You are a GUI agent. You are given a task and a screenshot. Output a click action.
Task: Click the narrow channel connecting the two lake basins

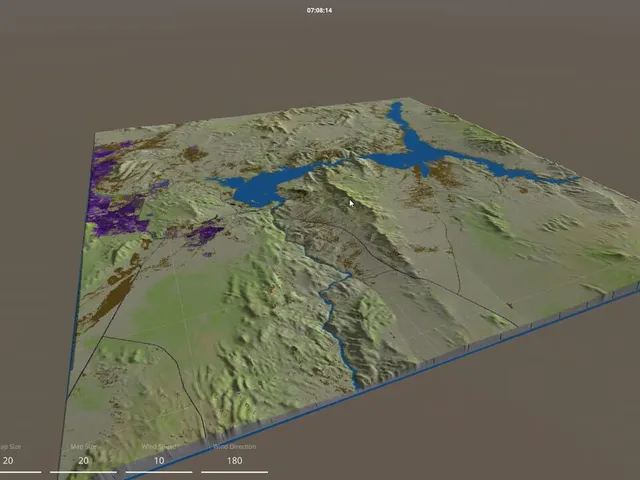tap(337, 162)
